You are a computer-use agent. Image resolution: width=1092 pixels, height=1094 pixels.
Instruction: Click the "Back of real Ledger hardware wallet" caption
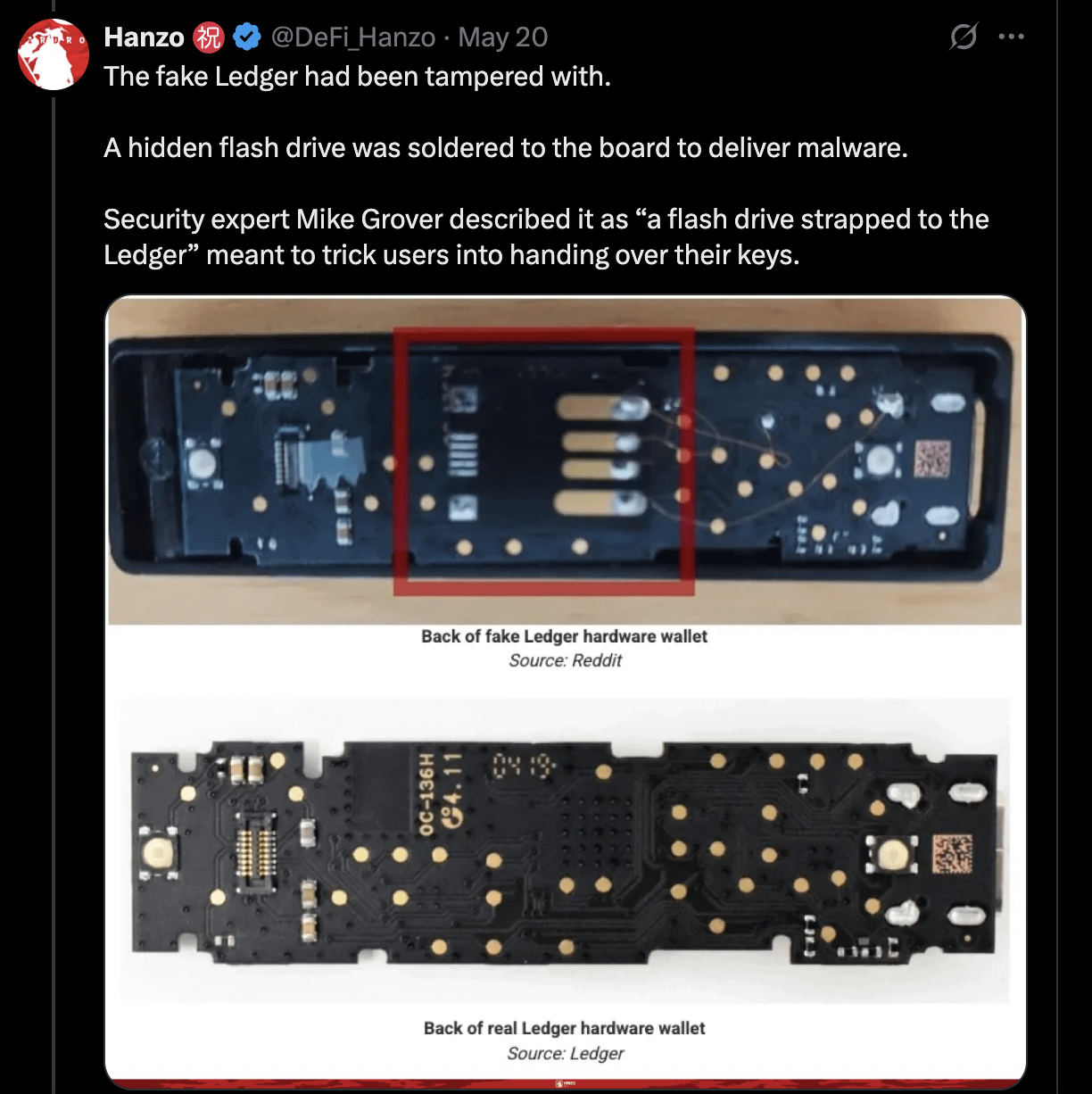(x=564, y=1028)
